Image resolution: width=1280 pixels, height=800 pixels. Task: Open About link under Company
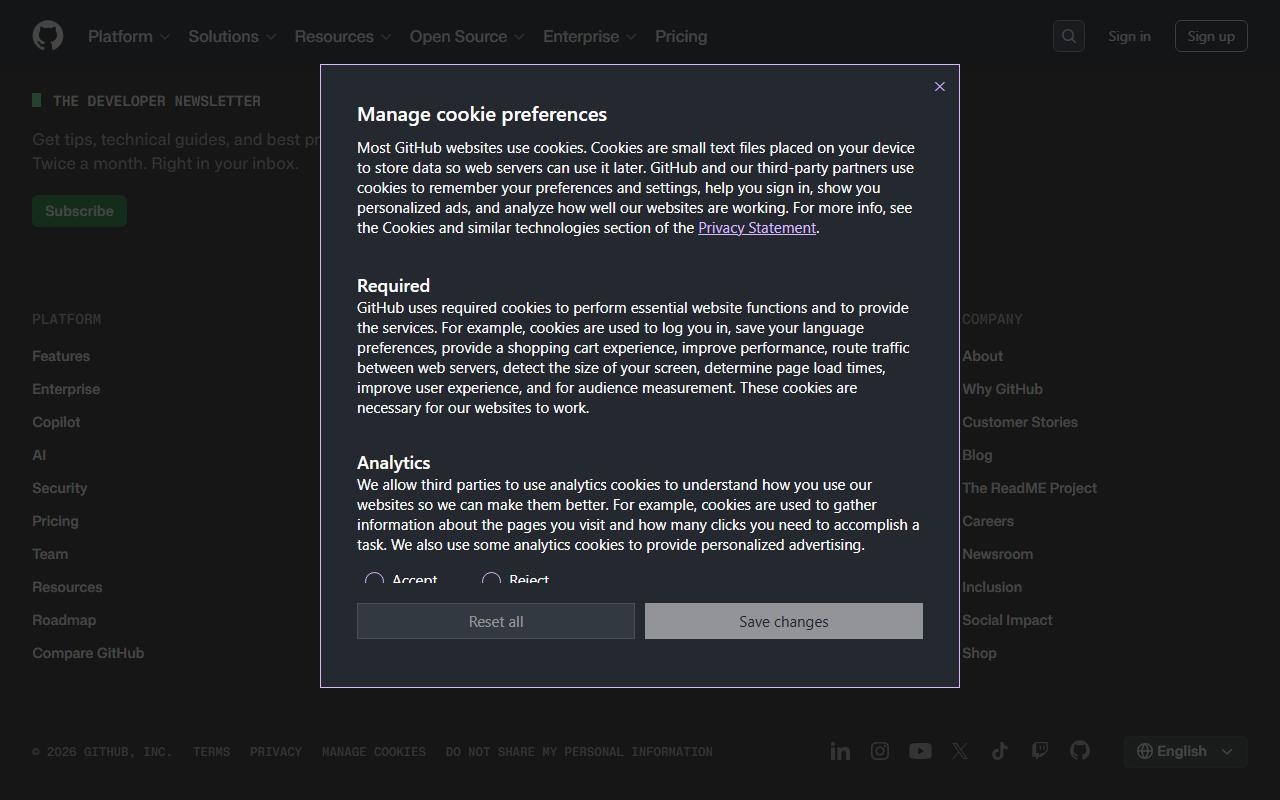click(982, 356)
